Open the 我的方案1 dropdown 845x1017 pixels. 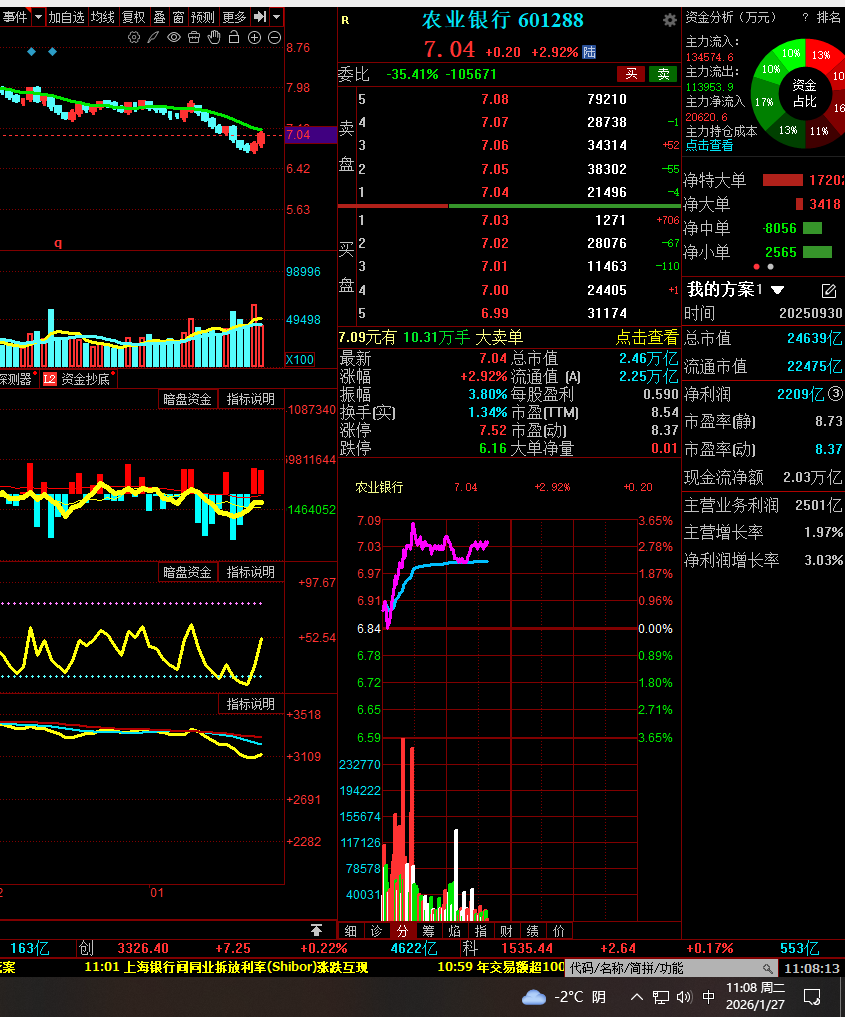click(x=778, y=289)
